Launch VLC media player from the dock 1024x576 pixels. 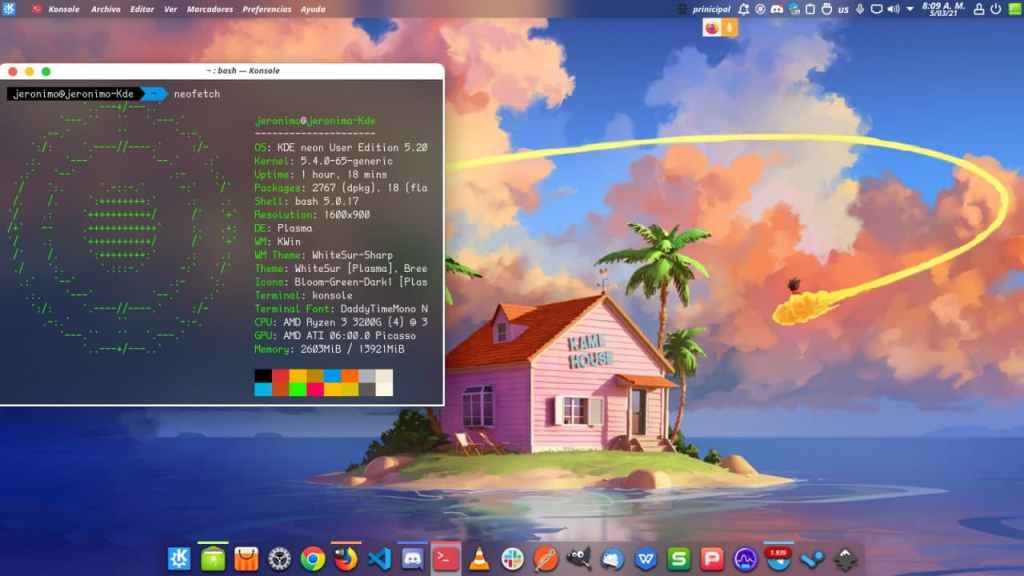coord(479,559)
